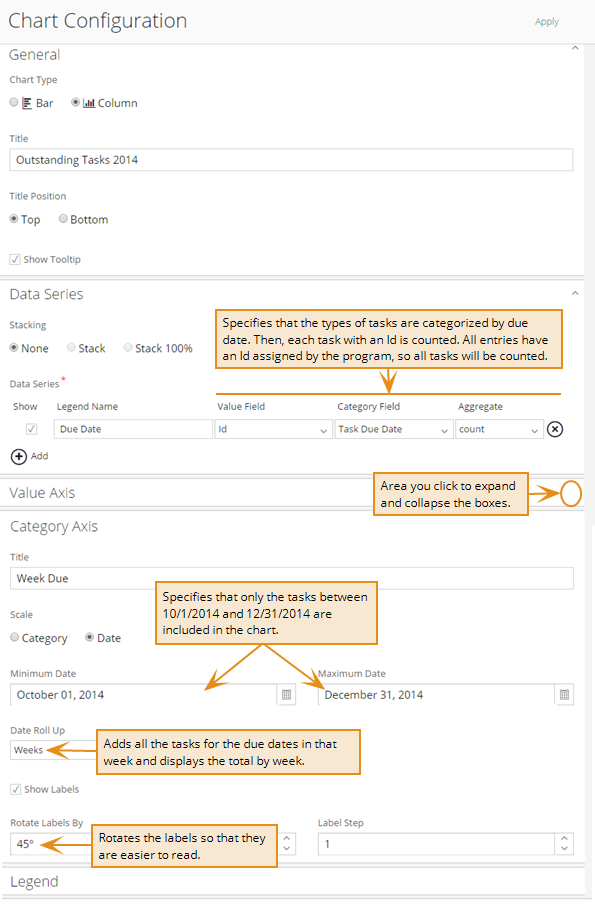Image resolution: width=595 pixels, height=904 pixels.
Task: Click the Bar chart icon
Action: 27,103
